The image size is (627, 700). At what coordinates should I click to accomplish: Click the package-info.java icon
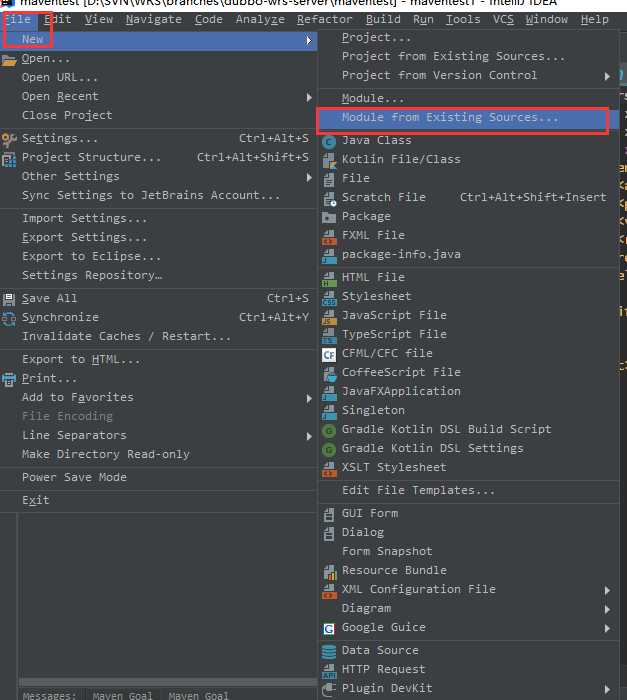coord(329,256)
